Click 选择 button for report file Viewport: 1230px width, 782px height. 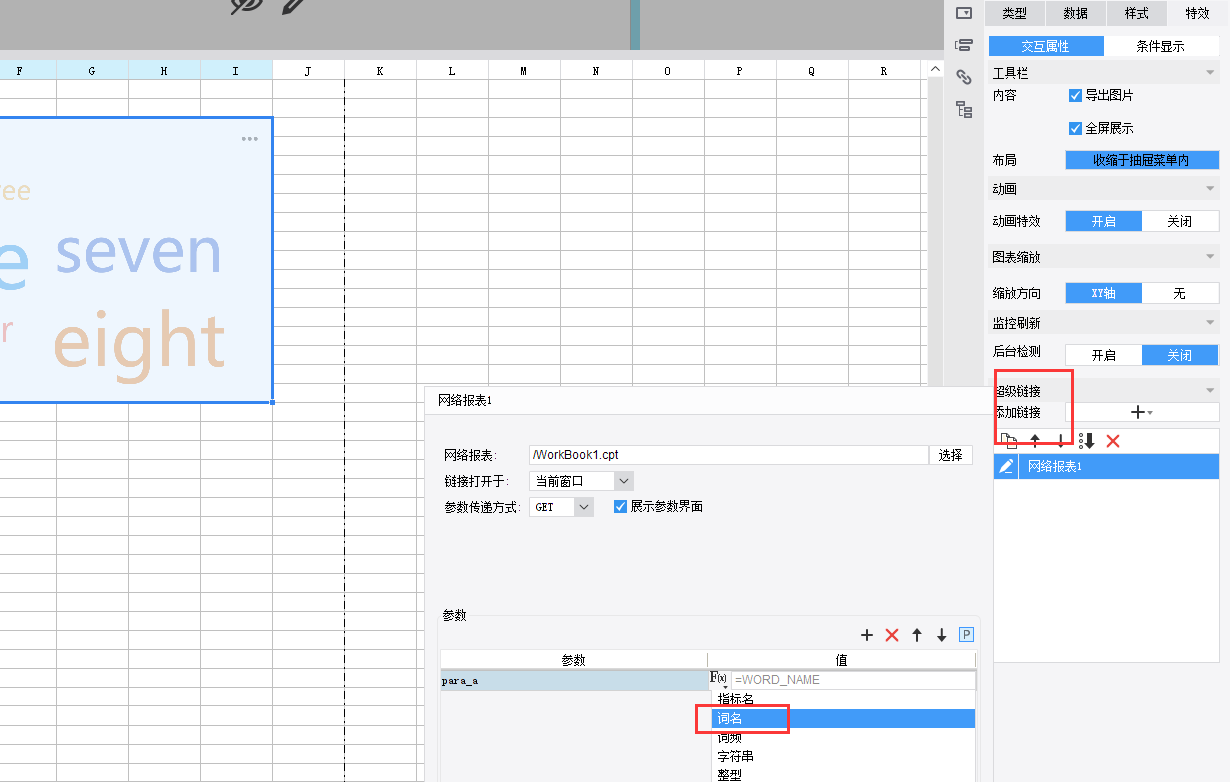(x=951, y=455)
